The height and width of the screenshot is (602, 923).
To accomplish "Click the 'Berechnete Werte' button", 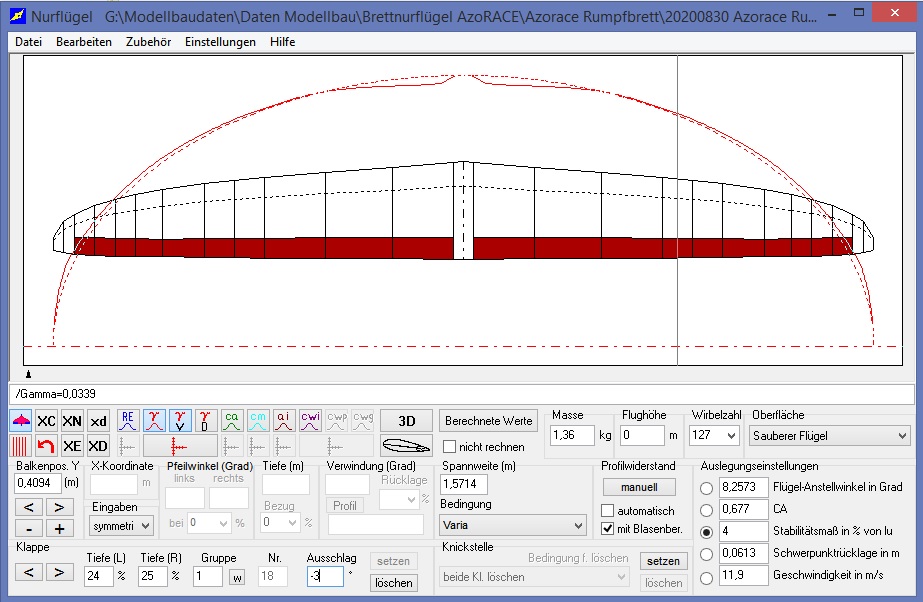I will 489,421.
